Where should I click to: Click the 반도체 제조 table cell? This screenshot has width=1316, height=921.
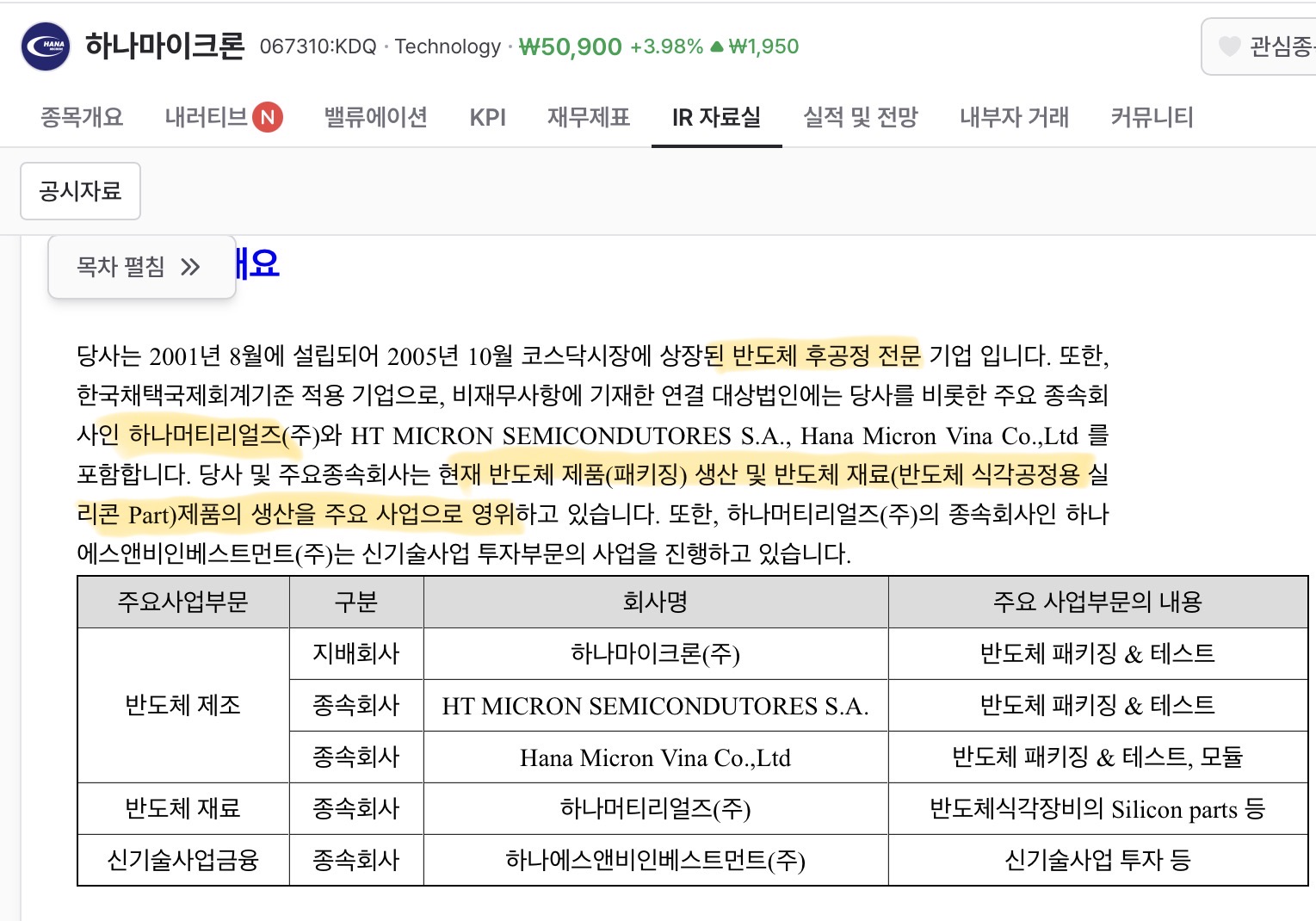[x=183, y=706]
